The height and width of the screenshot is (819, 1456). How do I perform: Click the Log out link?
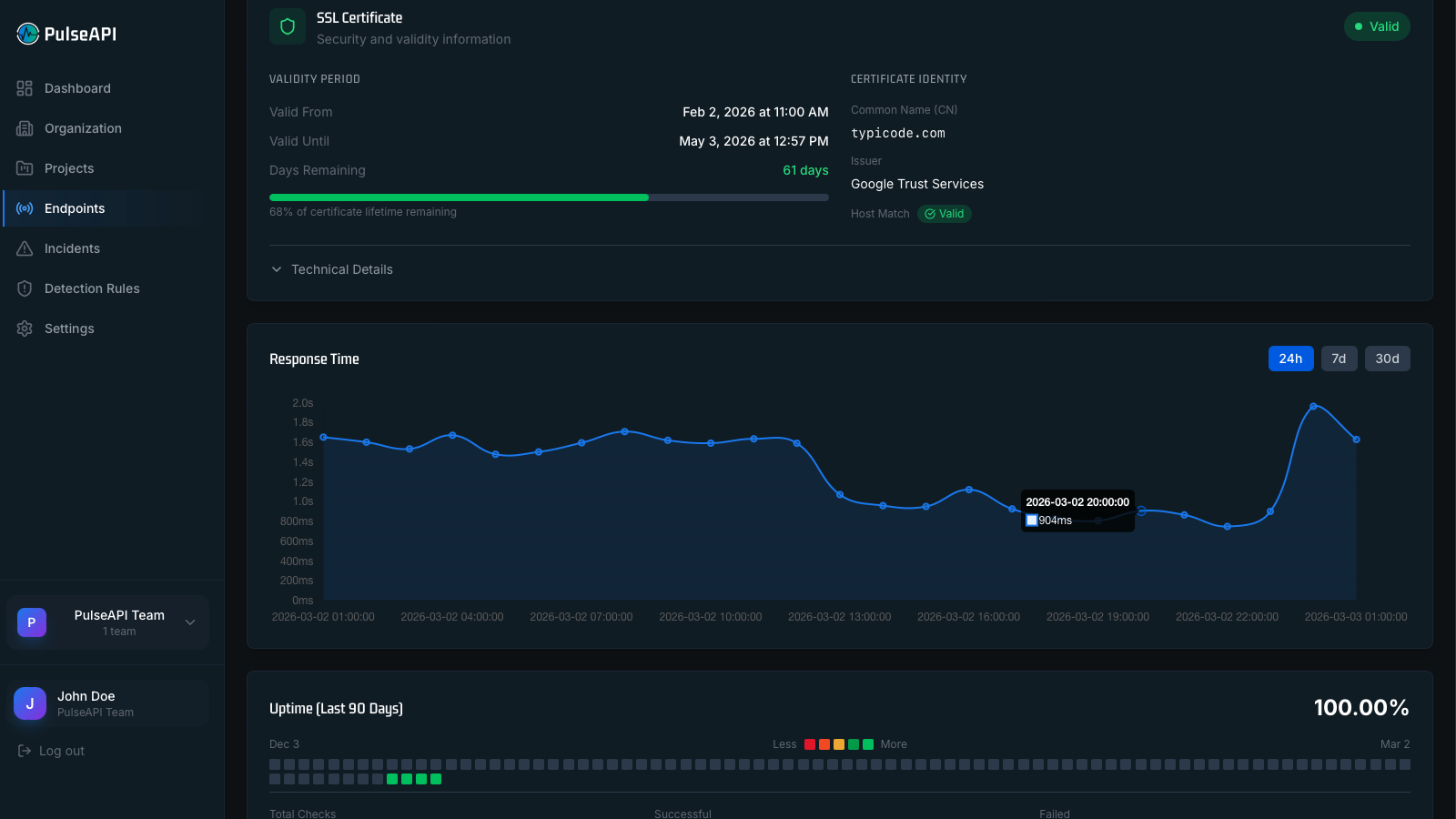[x=50, y=750]
